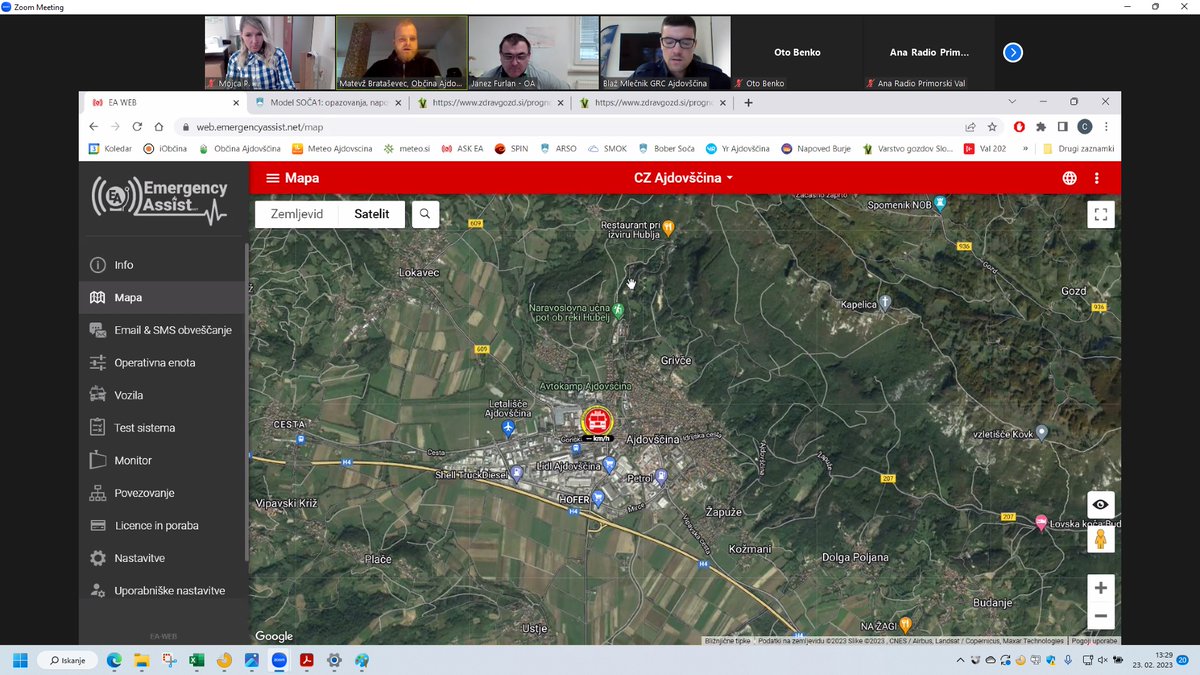Click the red fire truck vehicle marker
Viewport: 1200px width, 675px height.
pyautogui.click(x=598, y=421)
